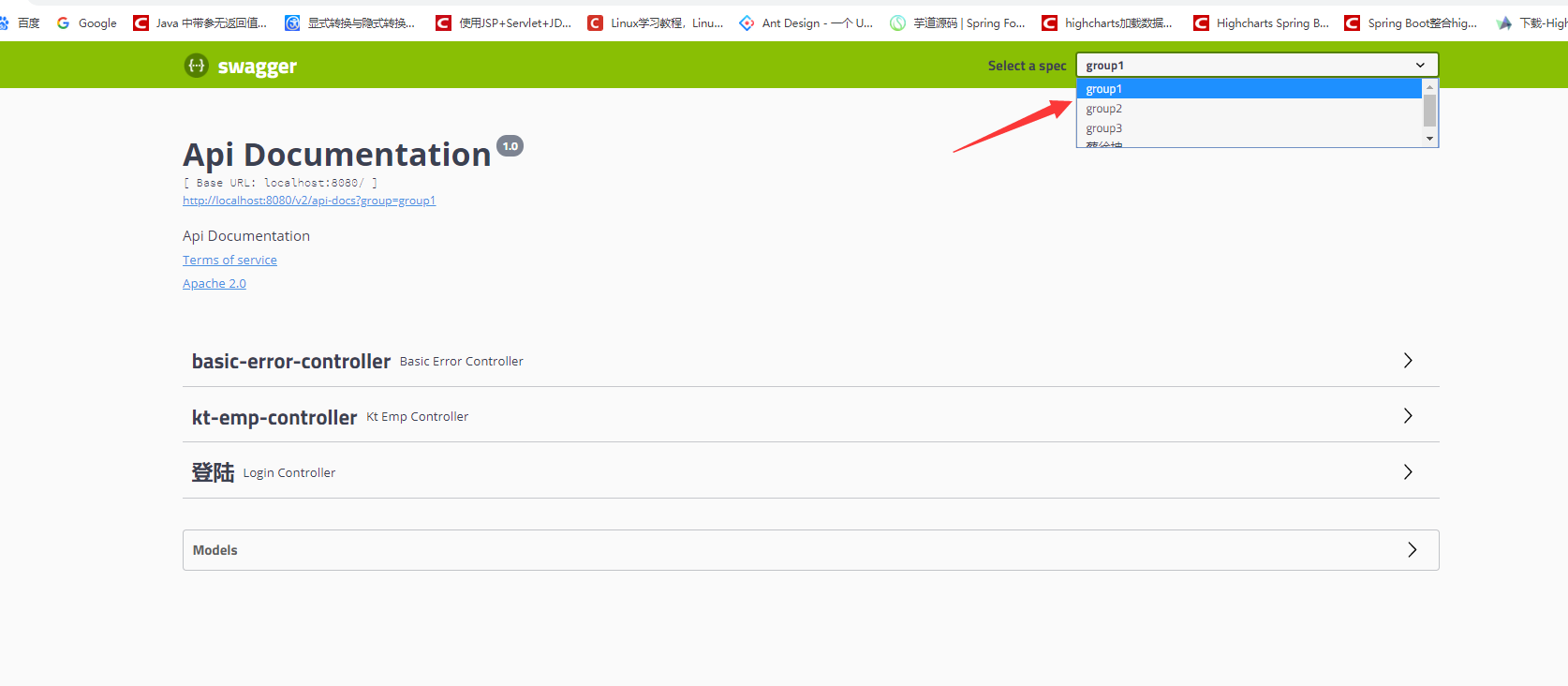Image resolution: width=1568 pixels, height=686 pixels.
Task: Open the Terms of service link
Action: coord(229,260)
